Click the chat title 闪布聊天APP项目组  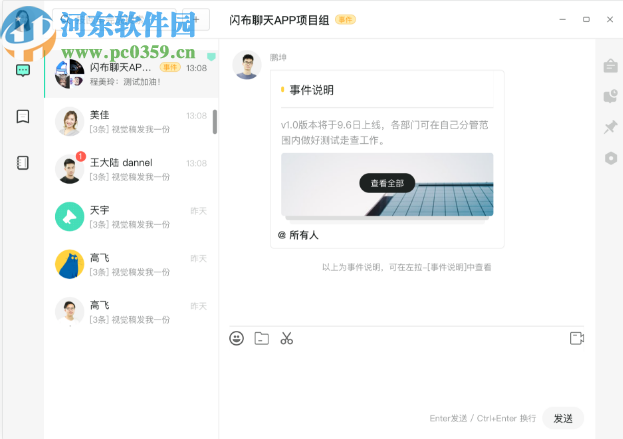(x=279, y=20)
